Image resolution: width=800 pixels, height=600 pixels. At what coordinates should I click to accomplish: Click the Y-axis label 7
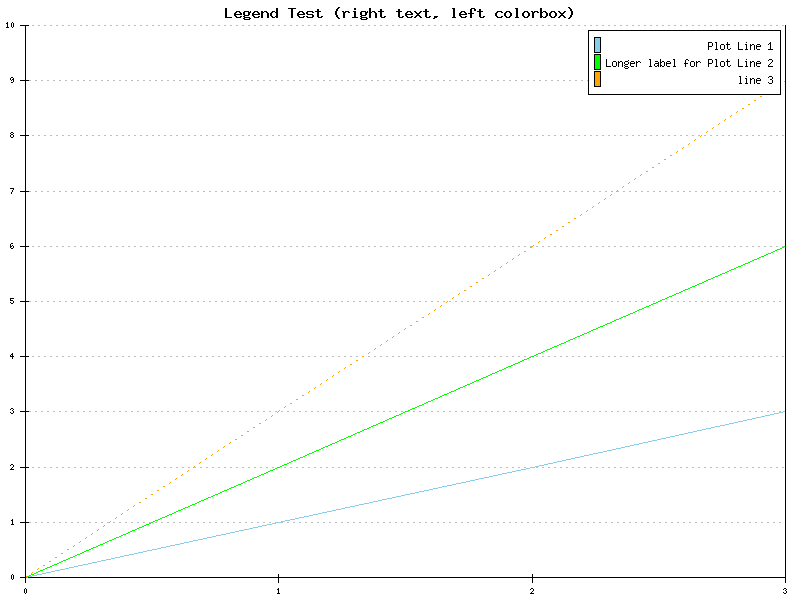12,191
